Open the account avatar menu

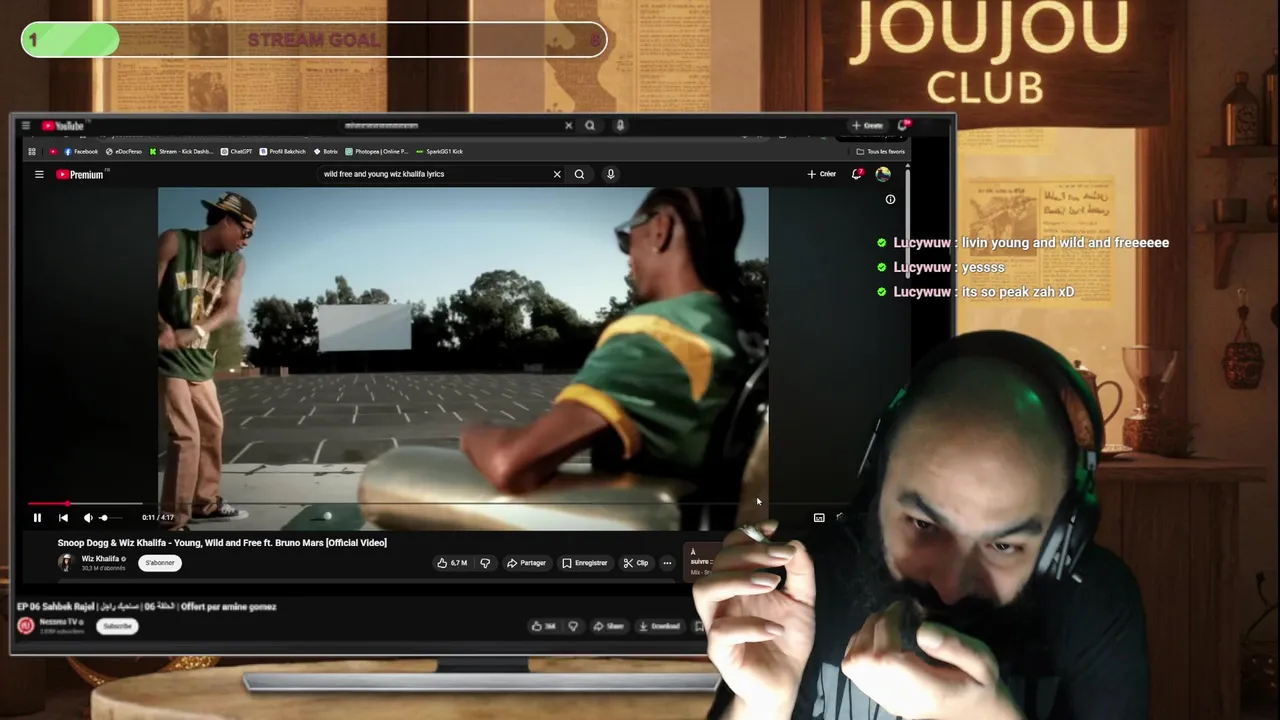[883, 174]
